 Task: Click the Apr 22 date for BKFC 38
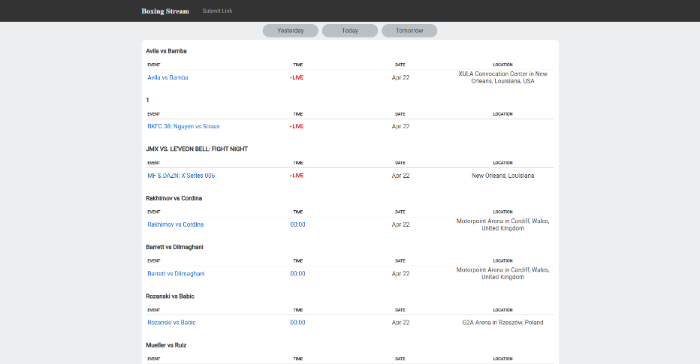400,126
